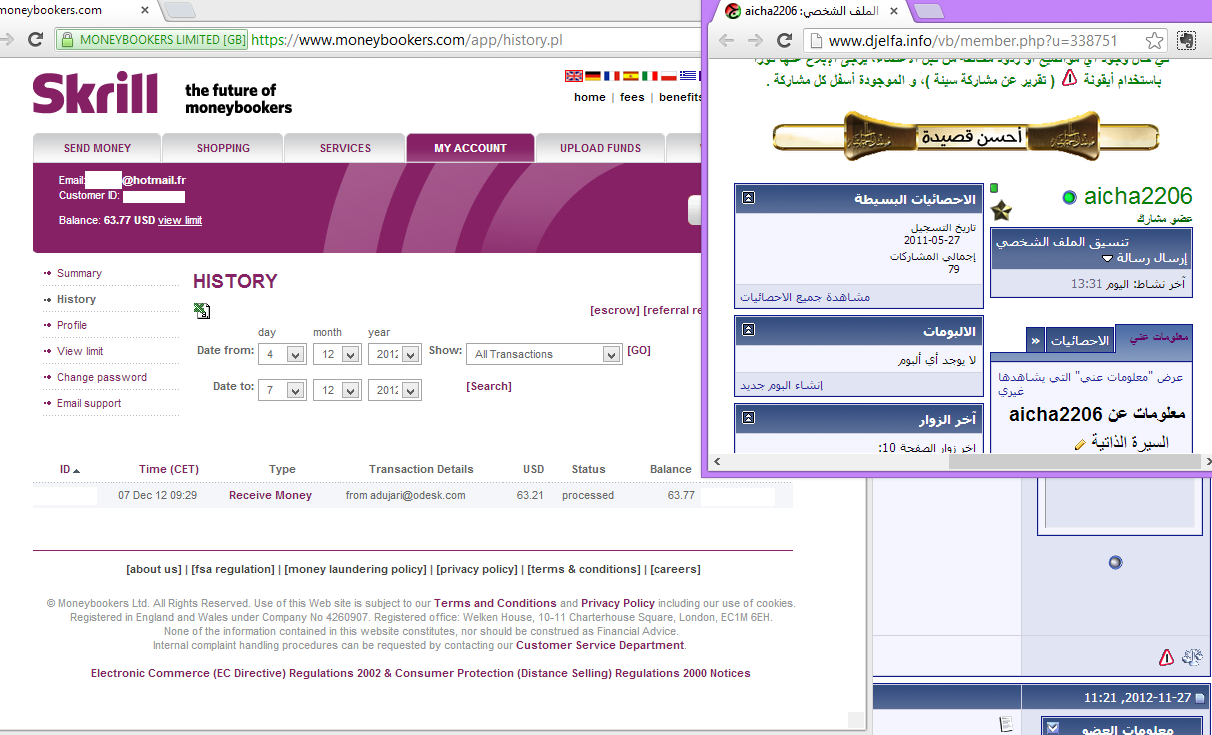Select the Italian flag on Skrill
Screen dimensions: 1212x735
pyautogui.click(x=650, y=76)
